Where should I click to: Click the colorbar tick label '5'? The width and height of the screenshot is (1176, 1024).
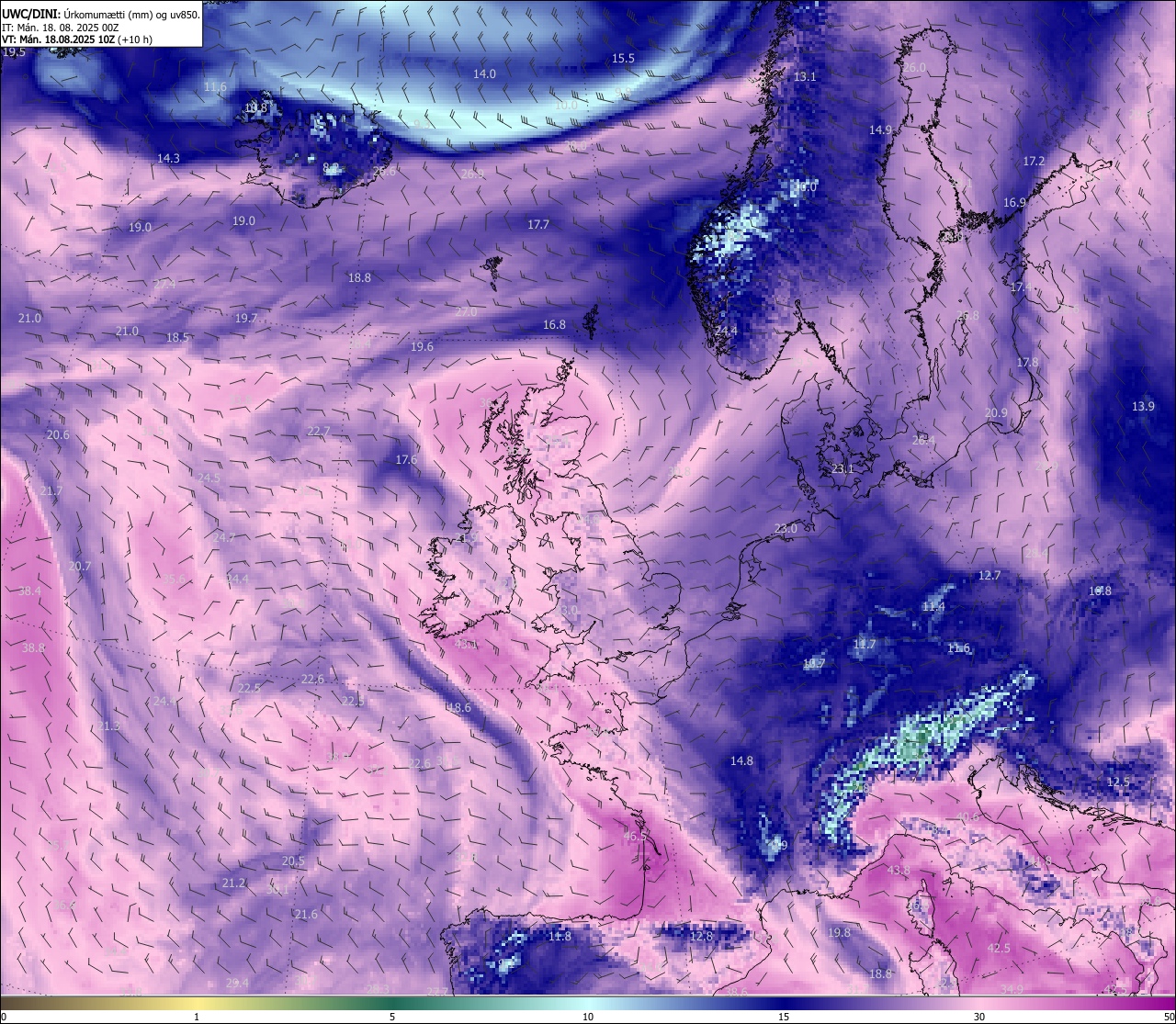pyautogui.click(x=392, y=1017)
